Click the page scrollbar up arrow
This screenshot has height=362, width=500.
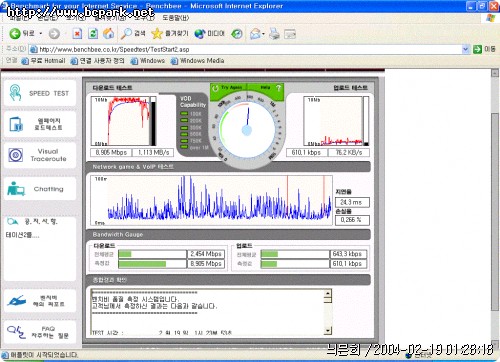(x=495, y=73)
